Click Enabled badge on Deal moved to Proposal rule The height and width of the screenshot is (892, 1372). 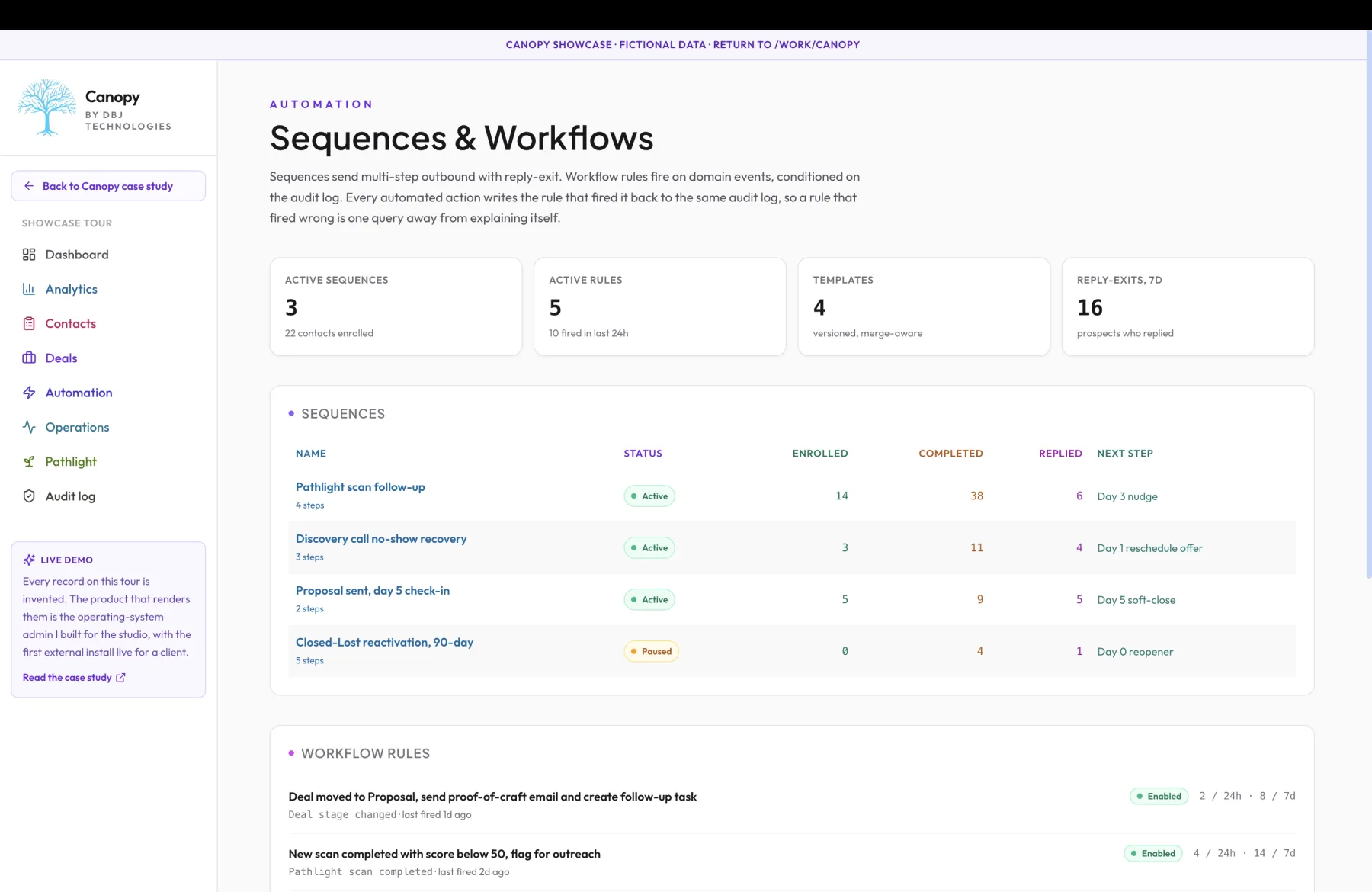[x=1159, y=796]
